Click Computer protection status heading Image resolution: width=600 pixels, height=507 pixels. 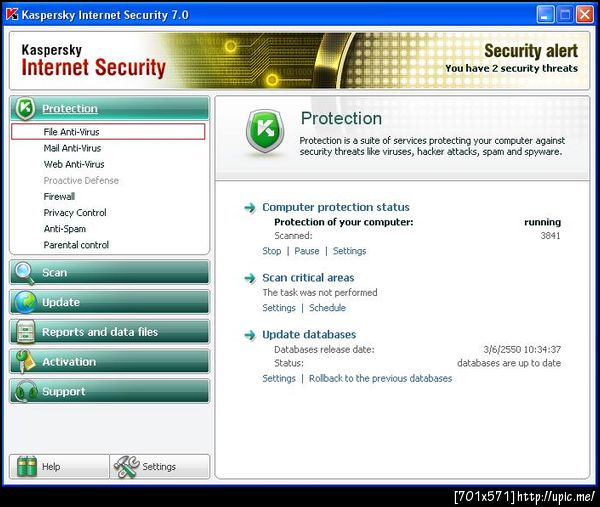[x=336, y=207]
